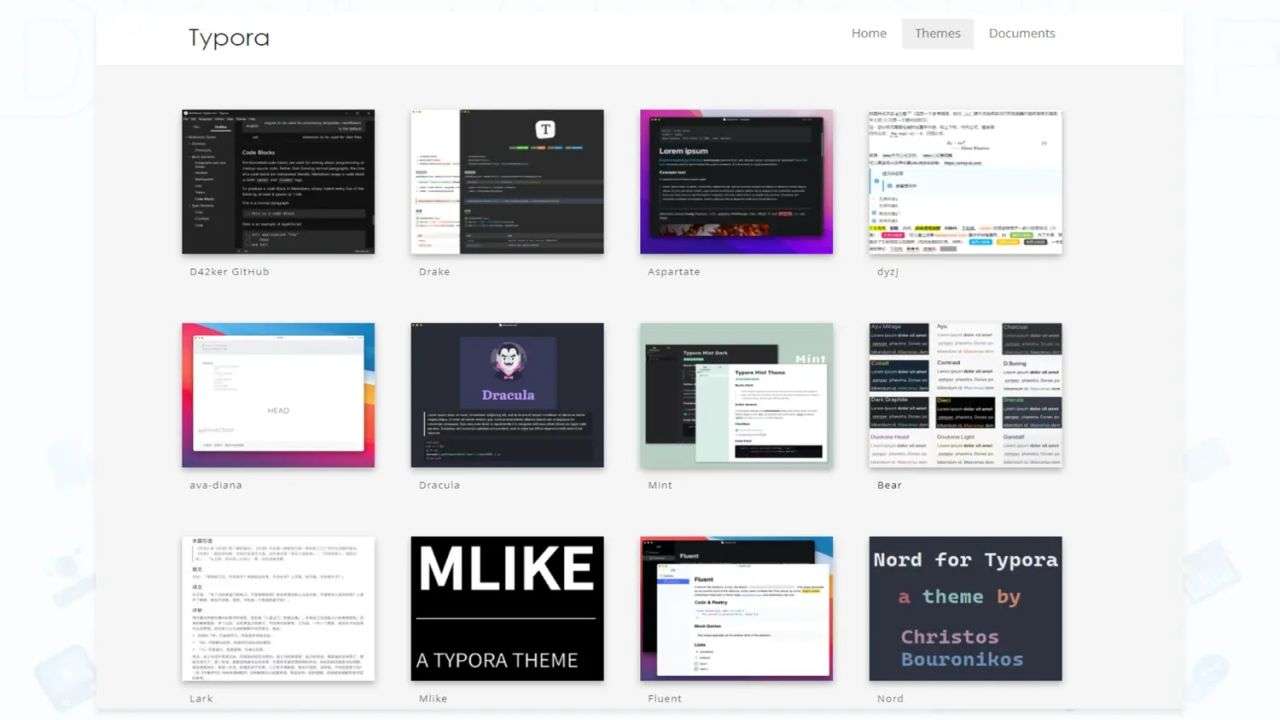The height and width of the screenshot is (720, 1280).
Task: Click the Dracula theme name label
Action: (x=439, y=485)
